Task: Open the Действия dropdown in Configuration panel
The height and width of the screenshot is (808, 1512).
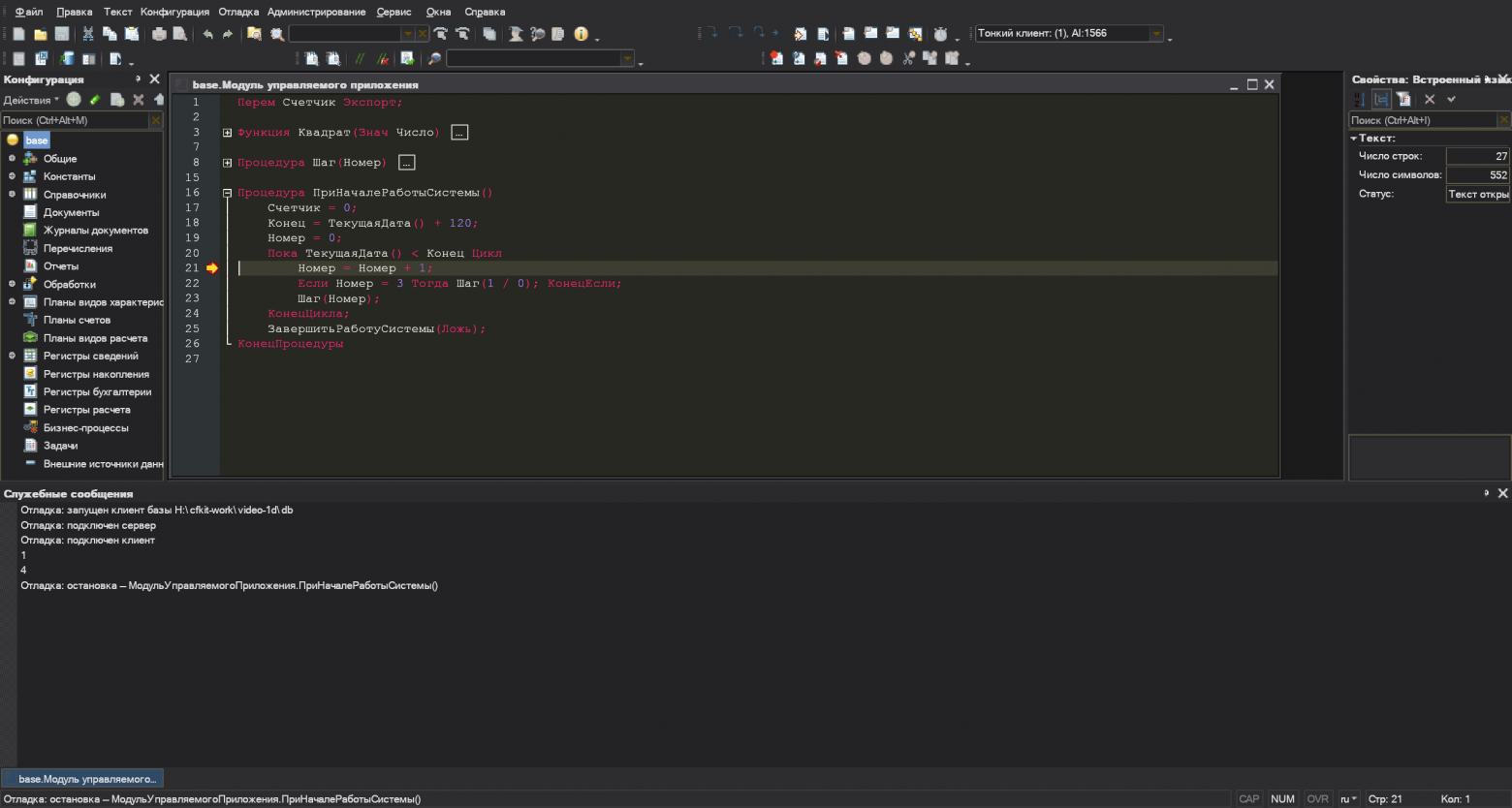Action: point(31,100)
